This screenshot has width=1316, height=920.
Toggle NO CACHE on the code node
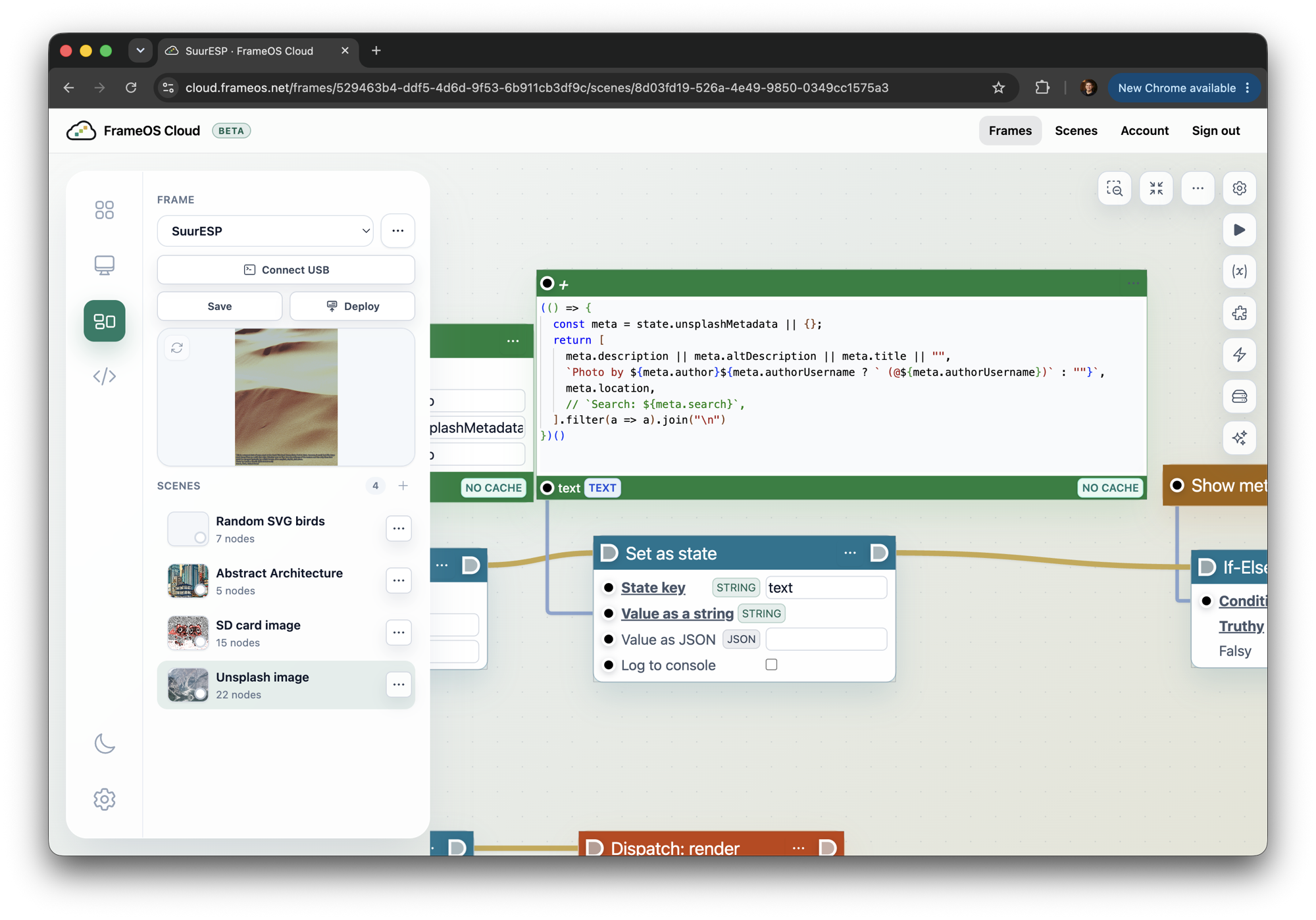click(x=1110, y=488)
